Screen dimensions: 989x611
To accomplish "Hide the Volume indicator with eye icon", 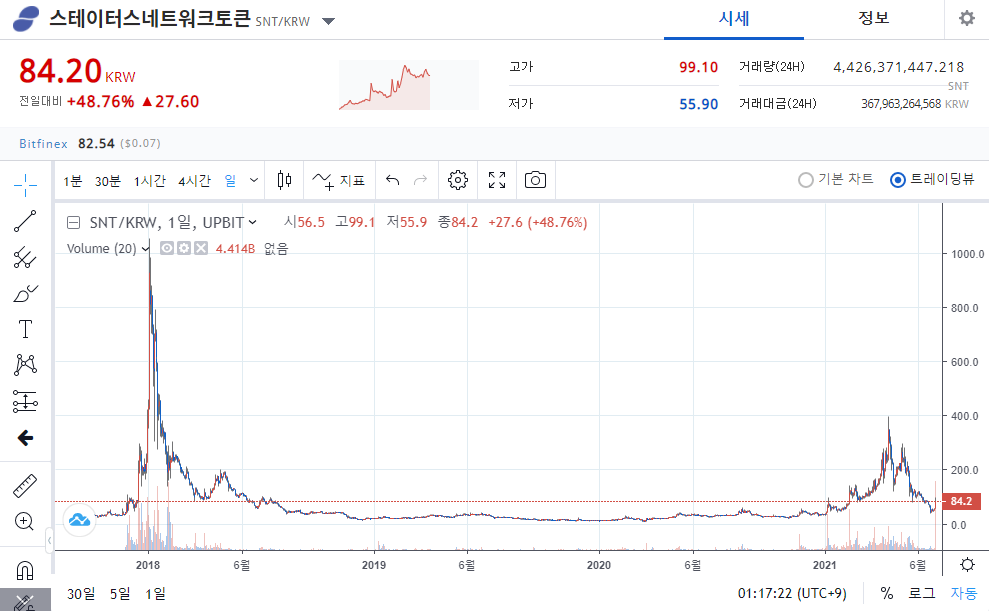I will click(x=167, y=248).
